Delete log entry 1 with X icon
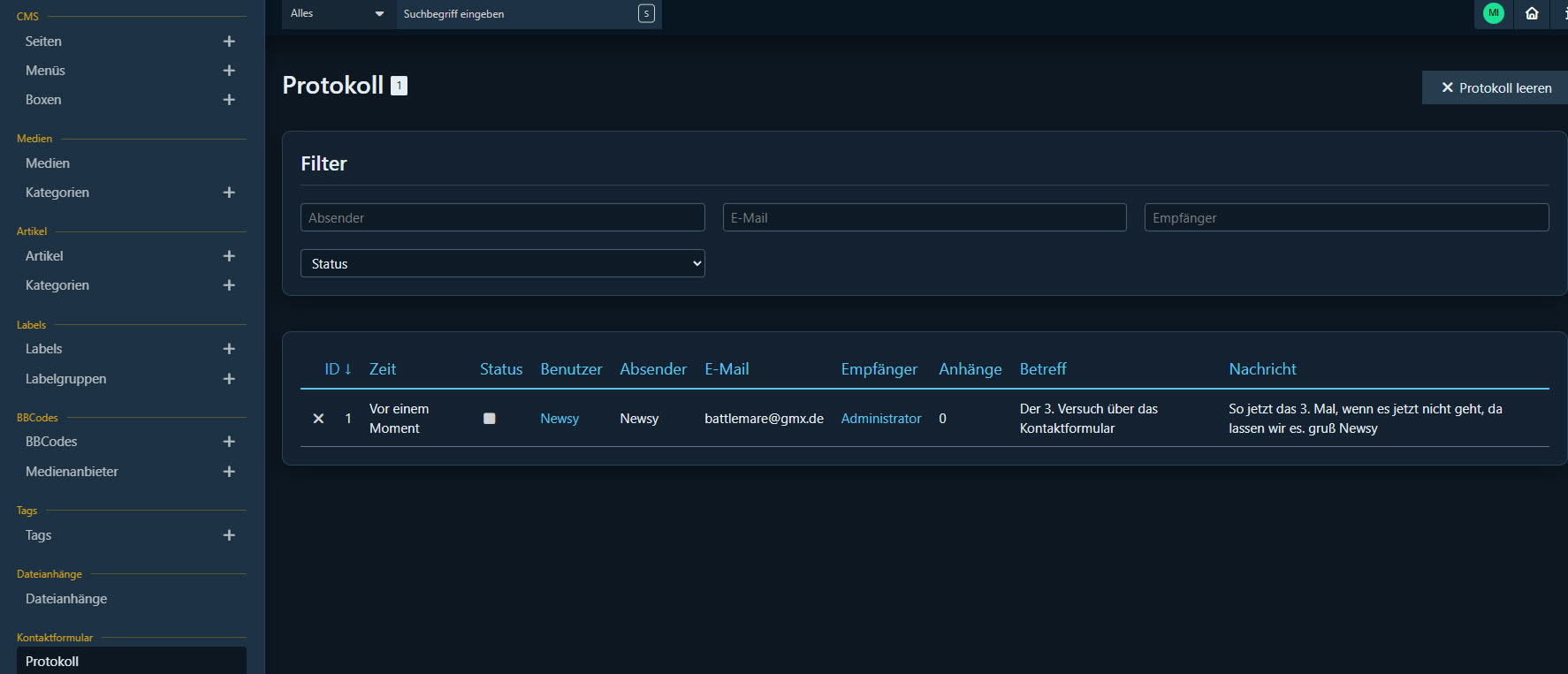This screenshot has width=1568, height=674. (x=318, y=419)
